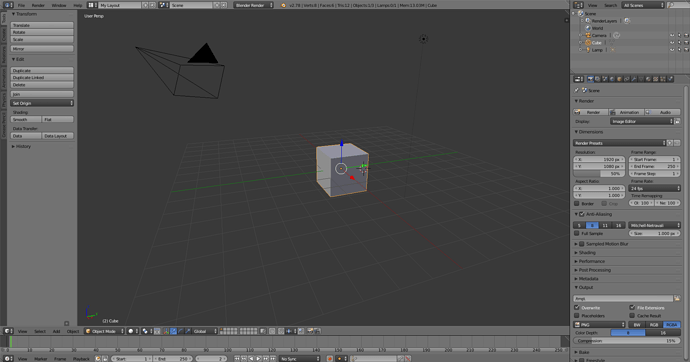Click the output folder browse icon
The height and width of the screenshot is (362, 690).
pos(677,299)
